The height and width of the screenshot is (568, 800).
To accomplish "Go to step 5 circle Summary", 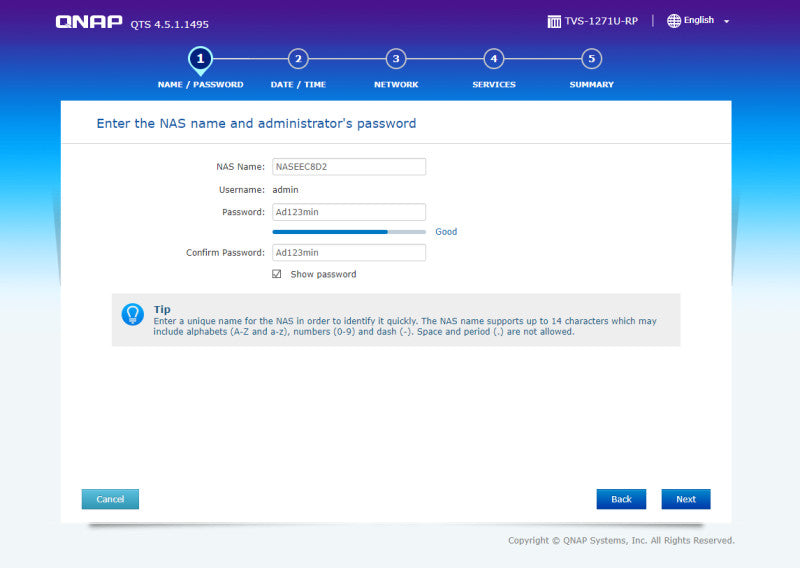I will click(x=591, y=59).
